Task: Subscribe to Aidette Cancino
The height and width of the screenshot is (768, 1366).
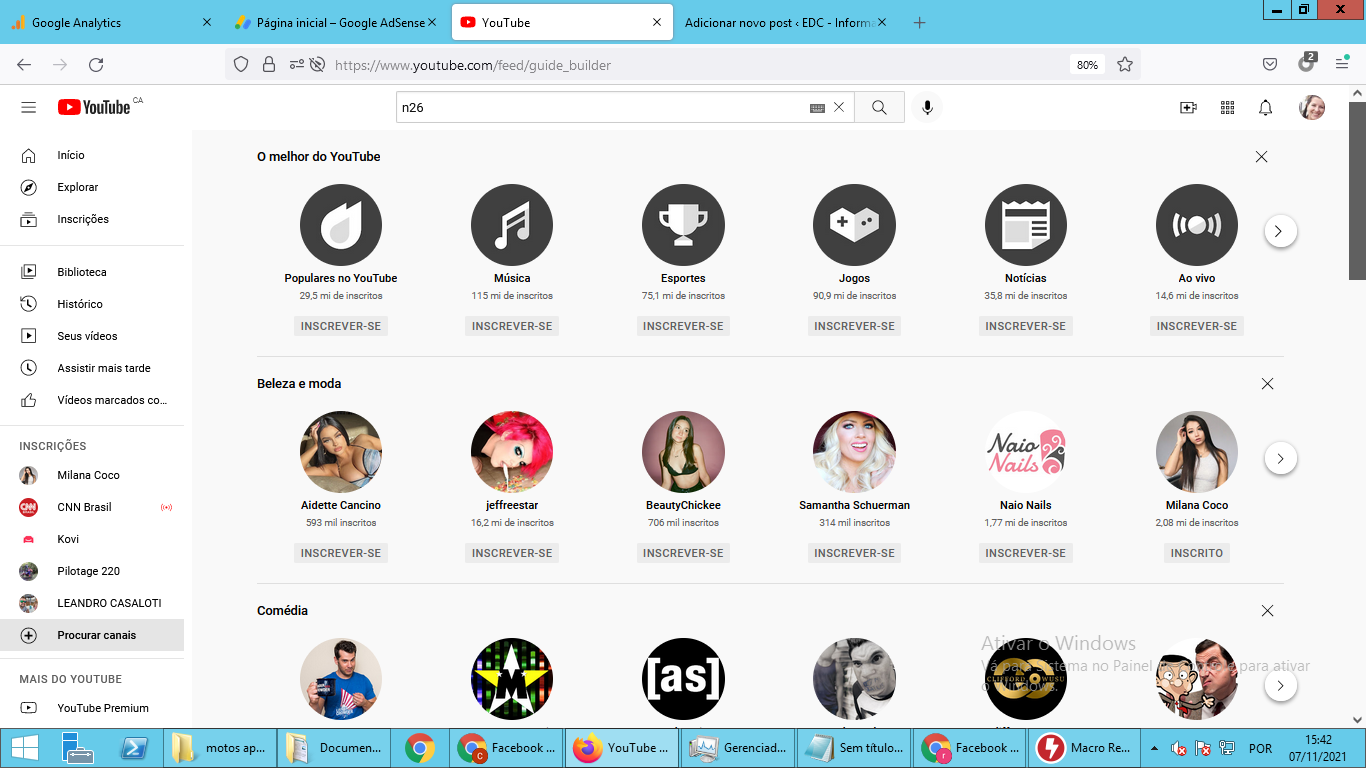Action: pyautogui.click(x=341, y=553)
